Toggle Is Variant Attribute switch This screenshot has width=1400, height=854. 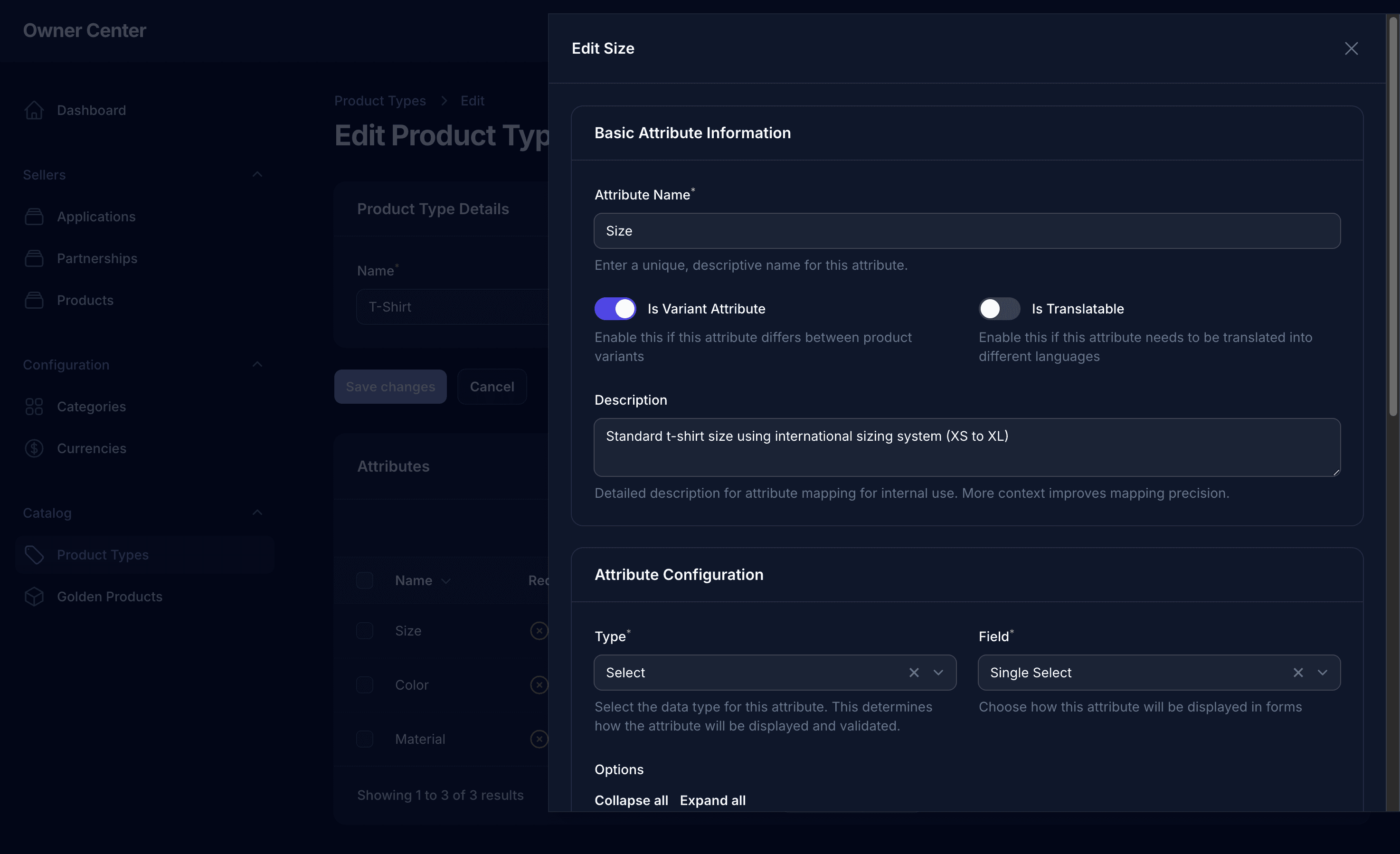pos(615,309)
